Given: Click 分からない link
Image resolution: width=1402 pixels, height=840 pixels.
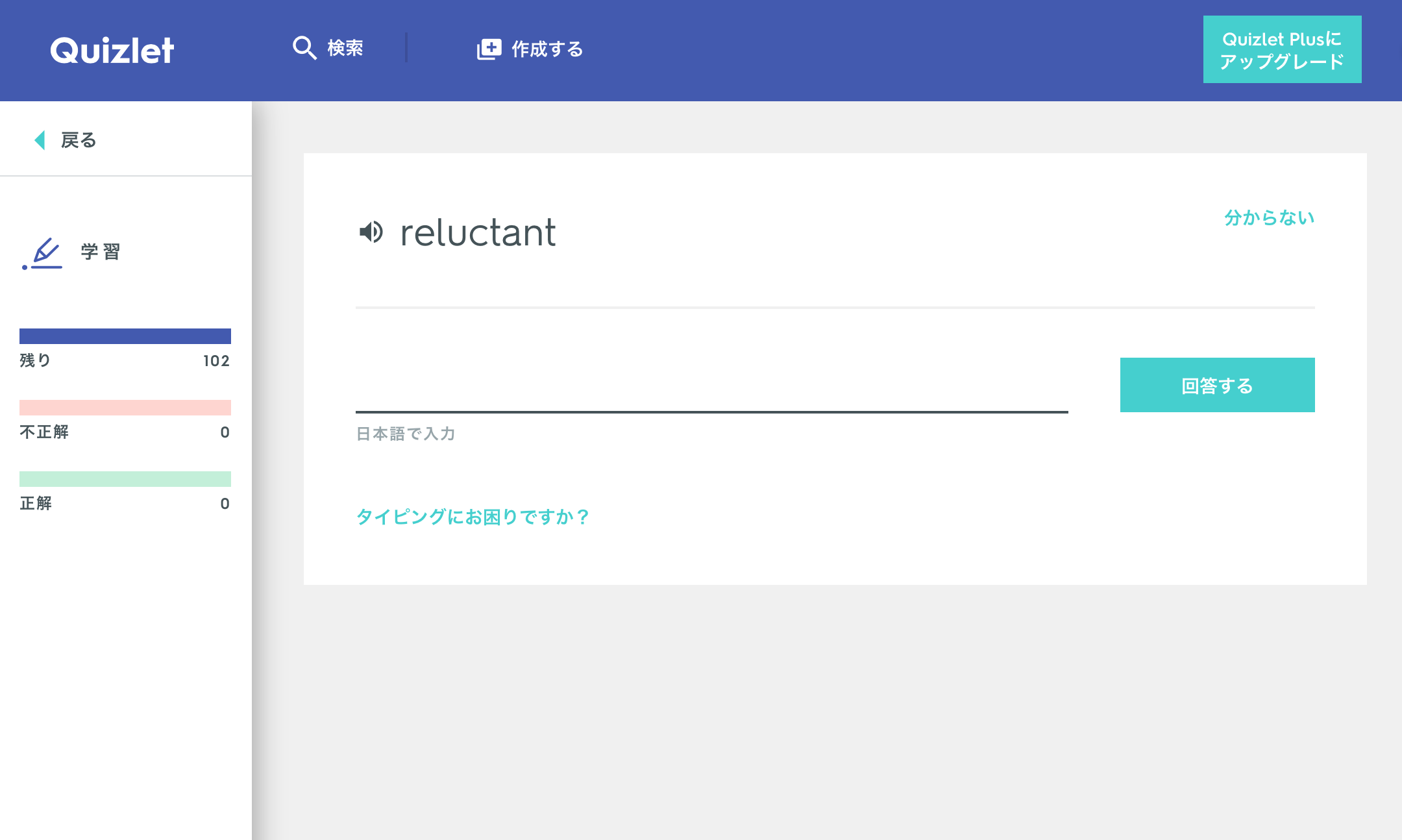Looking at the screenshot, I should [1269, 217].
